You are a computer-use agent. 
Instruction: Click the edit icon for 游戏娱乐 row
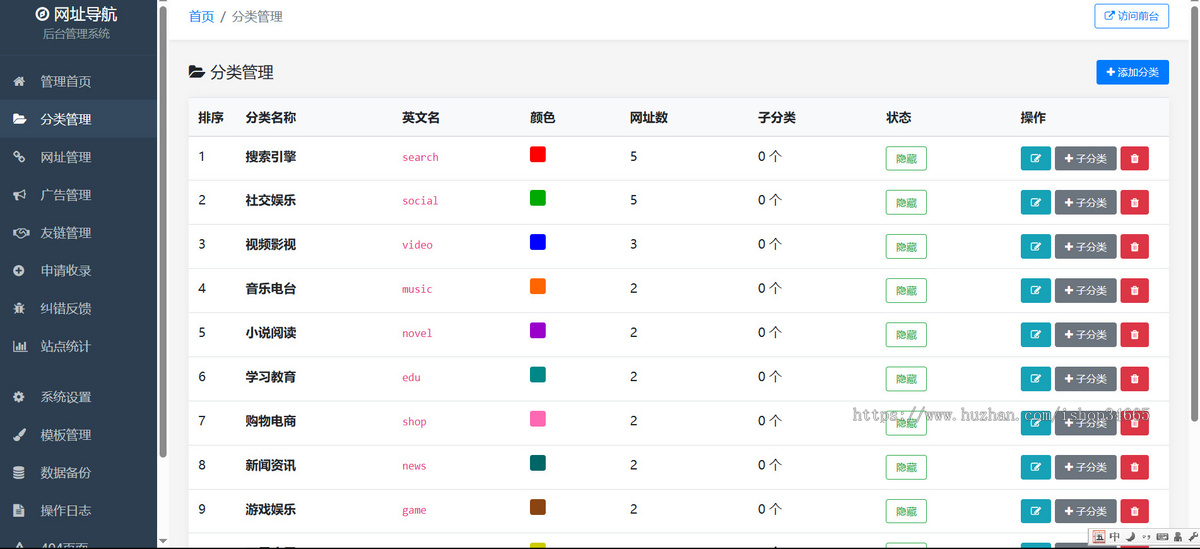(1035, 510)
